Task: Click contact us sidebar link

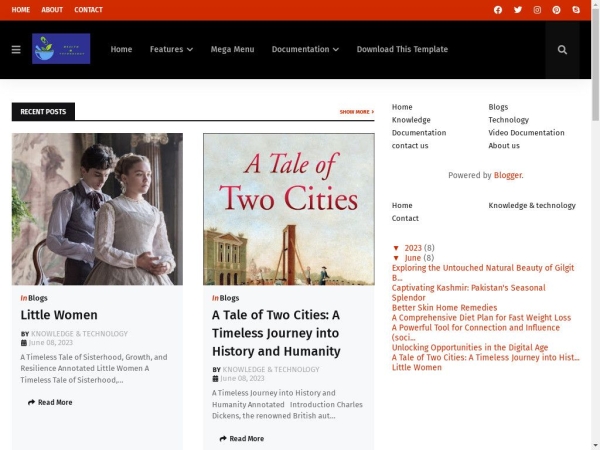Action: 410,146
